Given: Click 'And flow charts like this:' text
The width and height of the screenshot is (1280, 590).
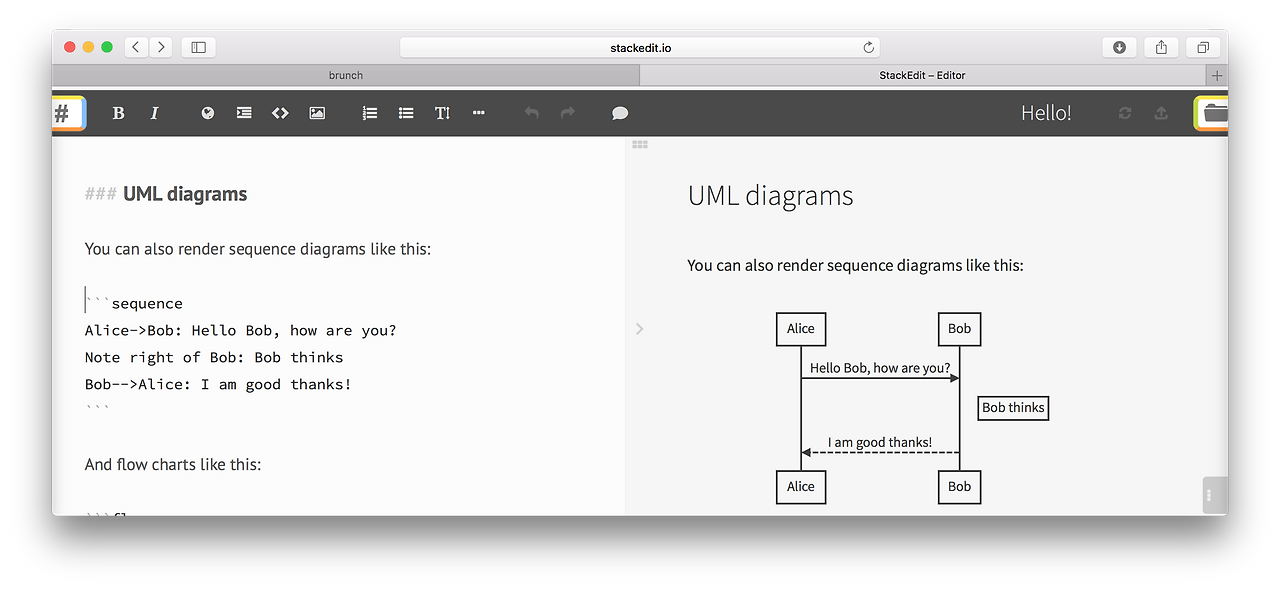Looking at the screenshot, I should [173, 464].
